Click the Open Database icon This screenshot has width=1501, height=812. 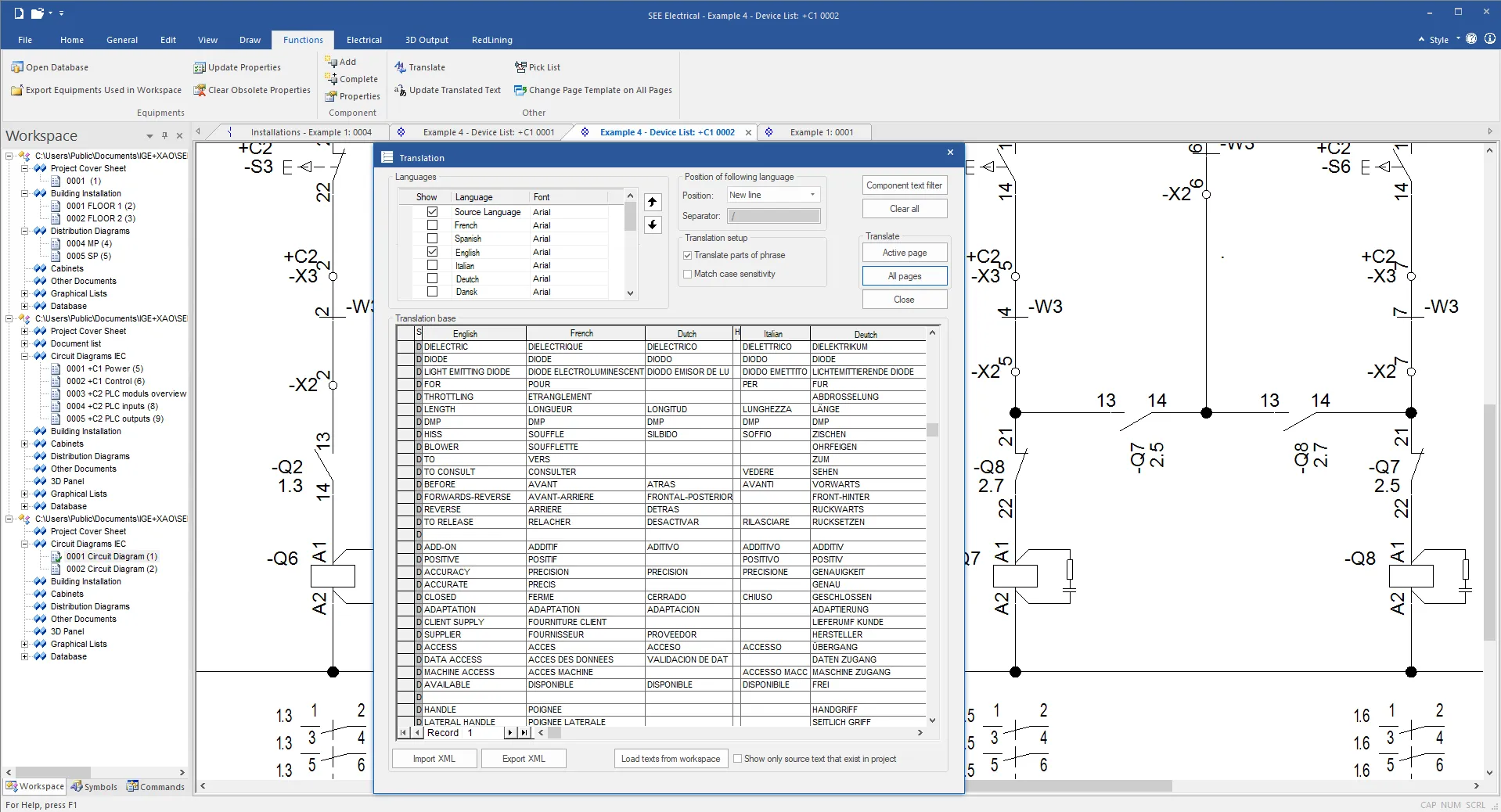tap(17, 67)
